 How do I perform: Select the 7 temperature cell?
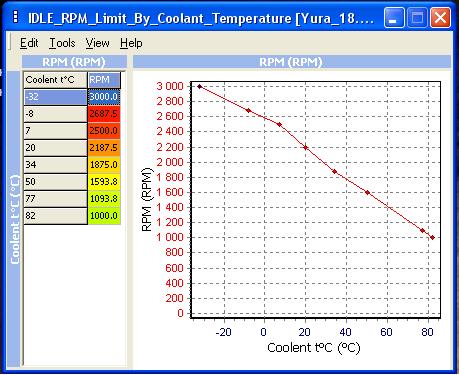[x=55, y=131]
